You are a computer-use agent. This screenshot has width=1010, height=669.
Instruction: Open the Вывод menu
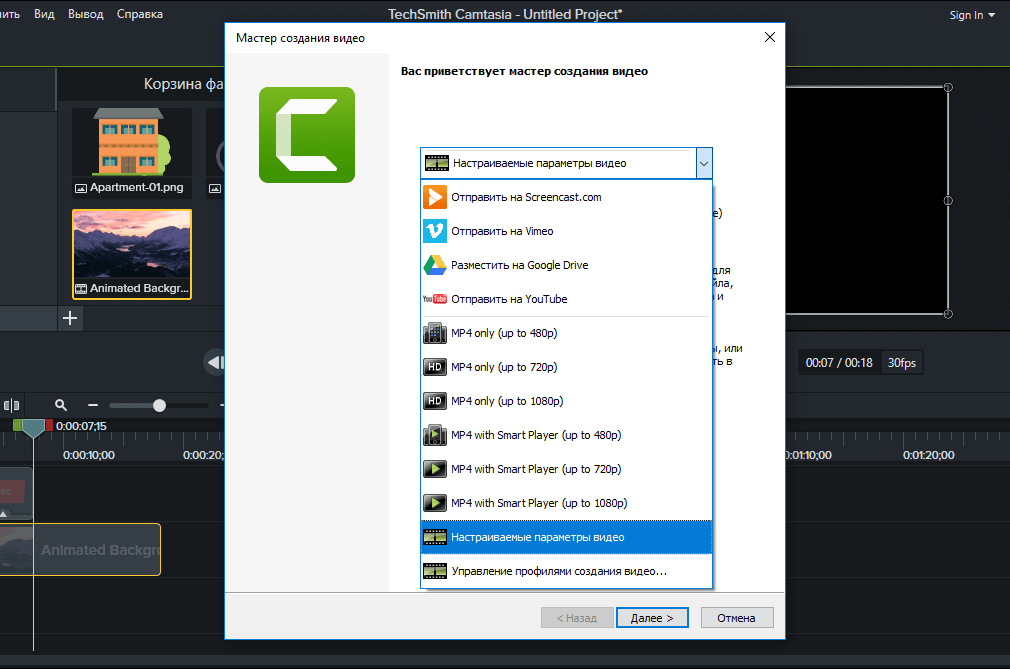[x=86, y=14]
